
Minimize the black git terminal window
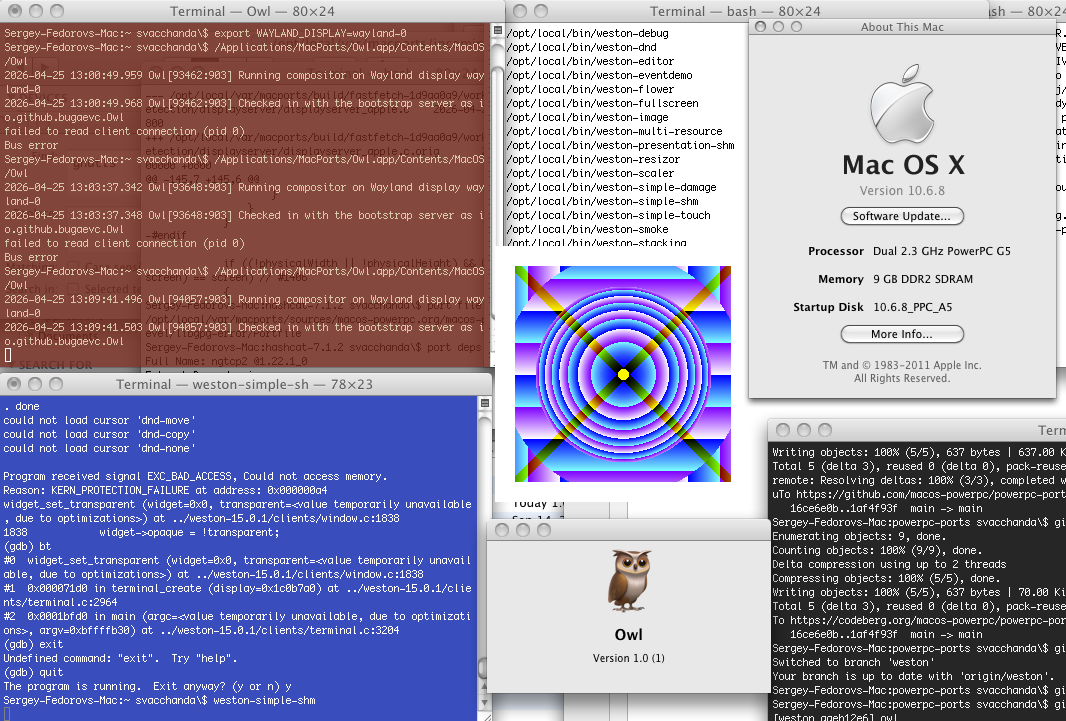coord(804,430)
